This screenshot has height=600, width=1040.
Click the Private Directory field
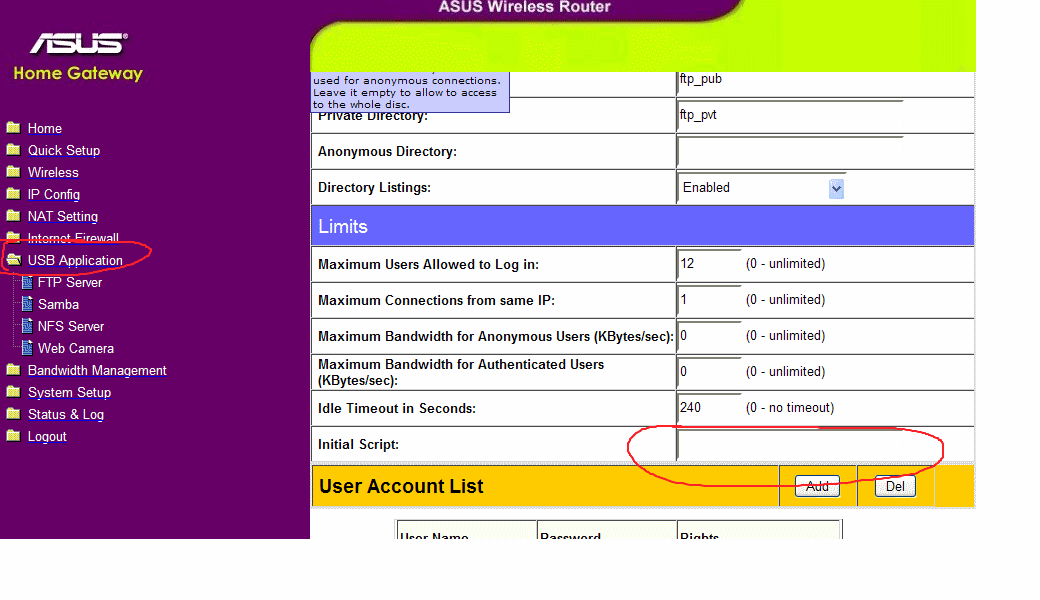pos(791,115)
